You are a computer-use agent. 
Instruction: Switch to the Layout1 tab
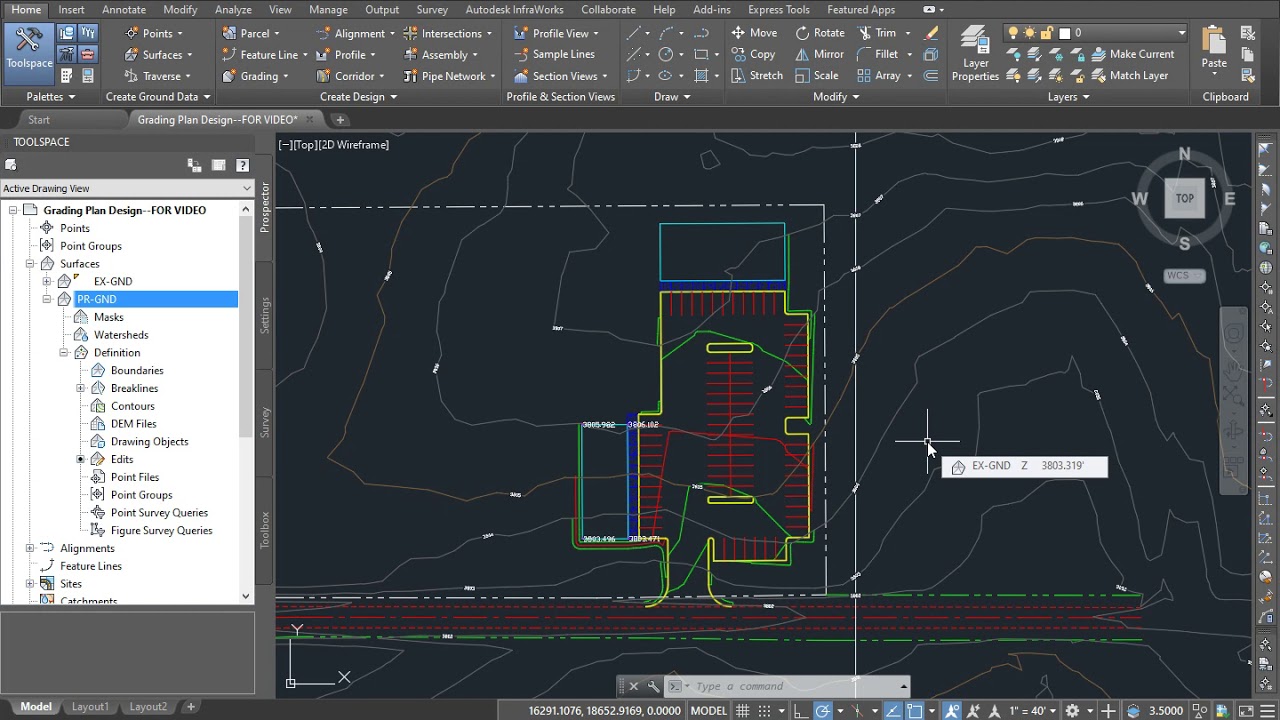(x=90, y=707)
